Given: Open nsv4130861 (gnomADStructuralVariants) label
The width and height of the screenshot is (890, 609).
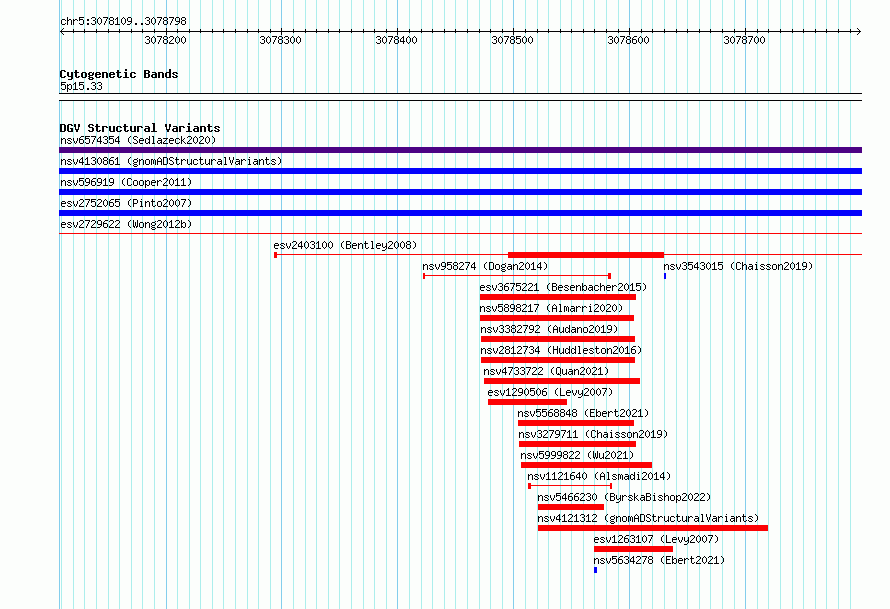Looking at the screenshot, I should click(x=171, y=161).
